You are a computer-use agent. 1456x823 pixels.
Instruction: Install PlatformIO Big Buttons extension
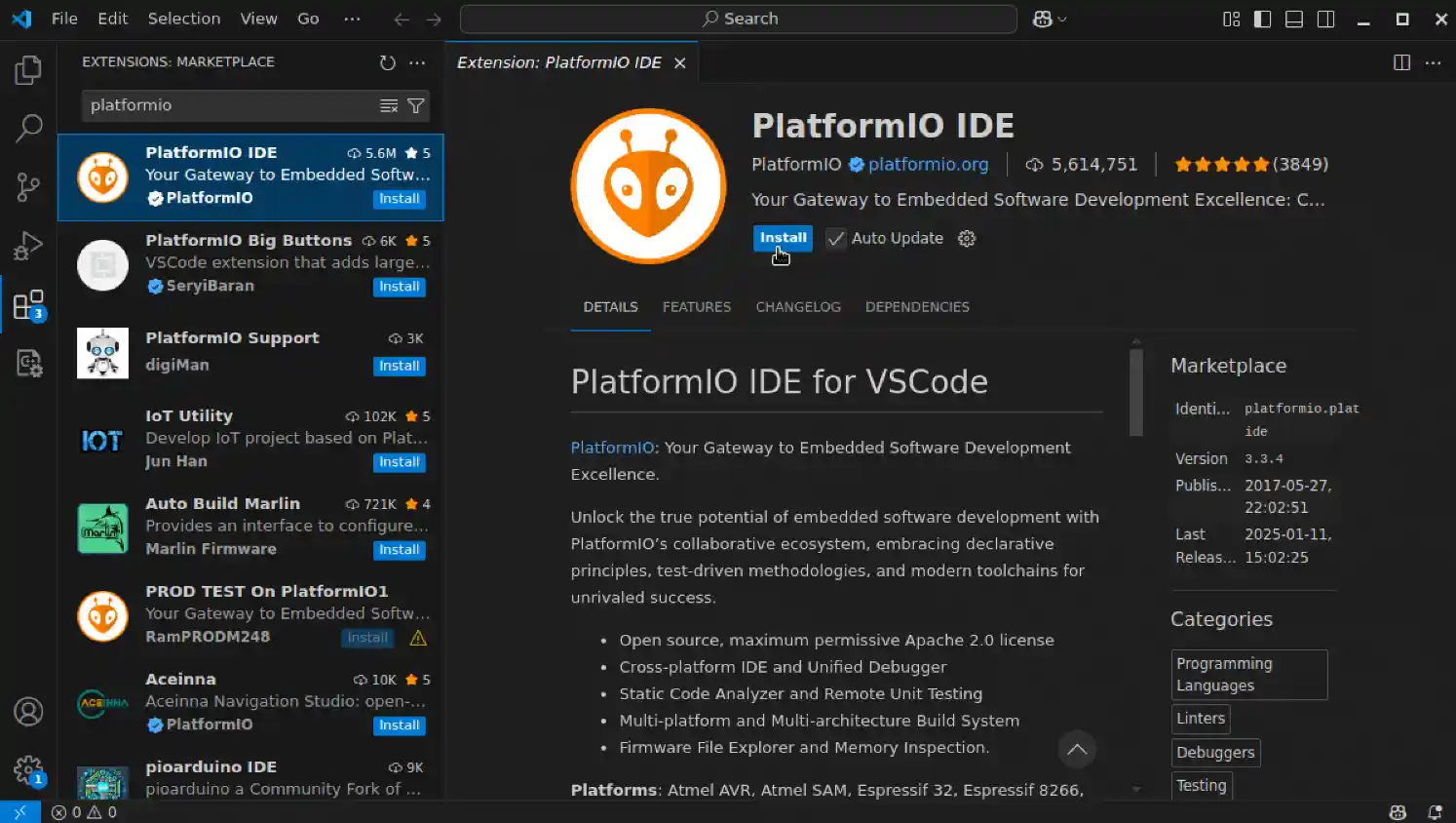tap(400, 287)
